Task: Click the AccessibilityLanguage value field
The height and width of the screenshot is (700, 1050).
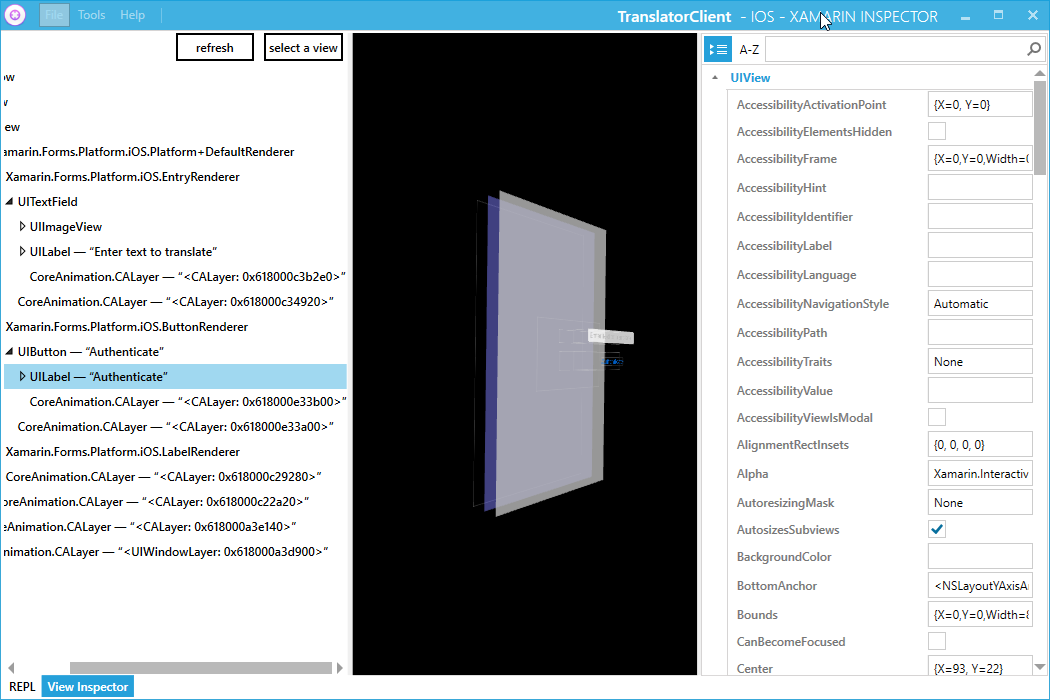Action: pyautogui.click(x=980, y=275)
